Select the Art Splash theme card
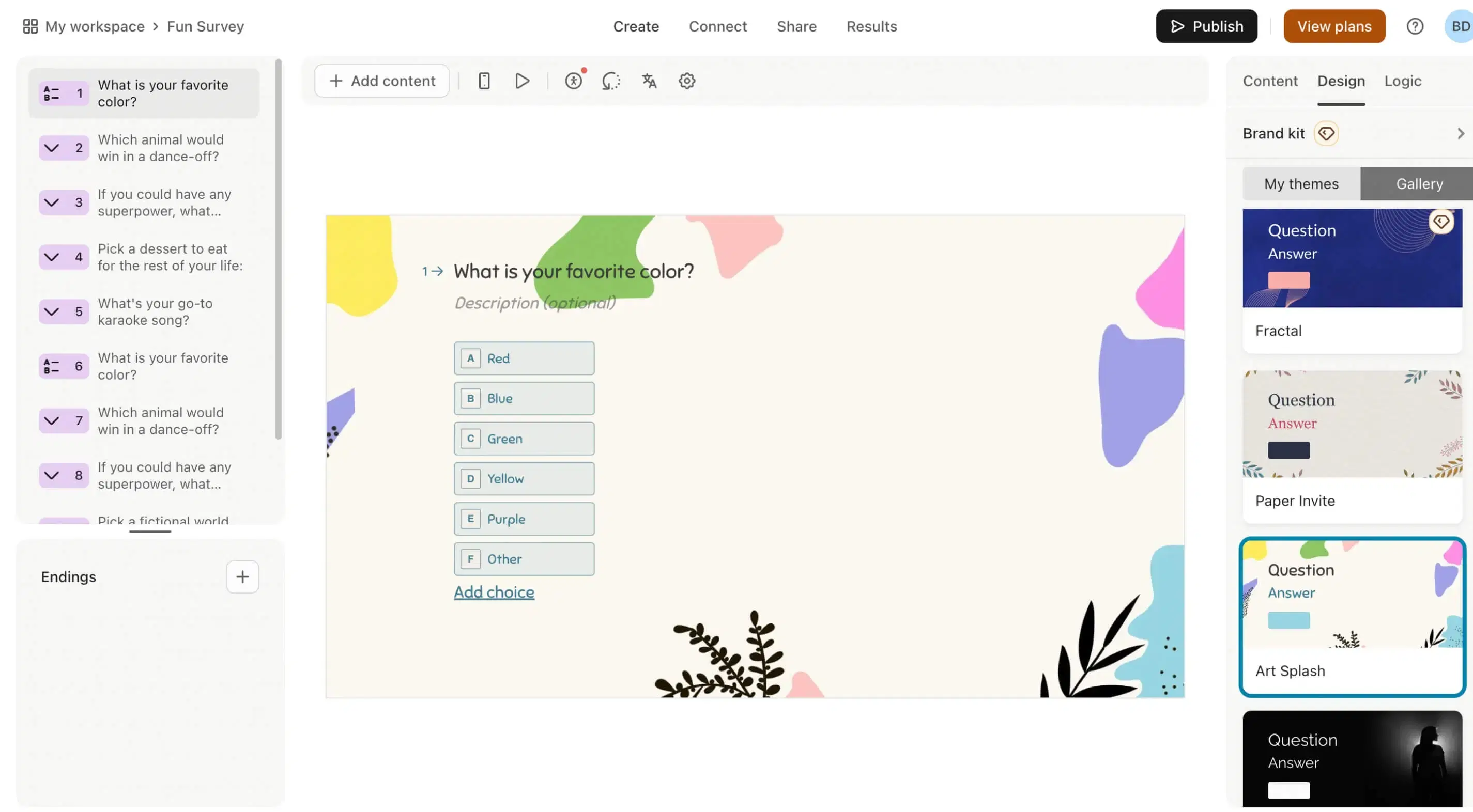Screen dimensions: 1473x812 (x=1353, y=617)
